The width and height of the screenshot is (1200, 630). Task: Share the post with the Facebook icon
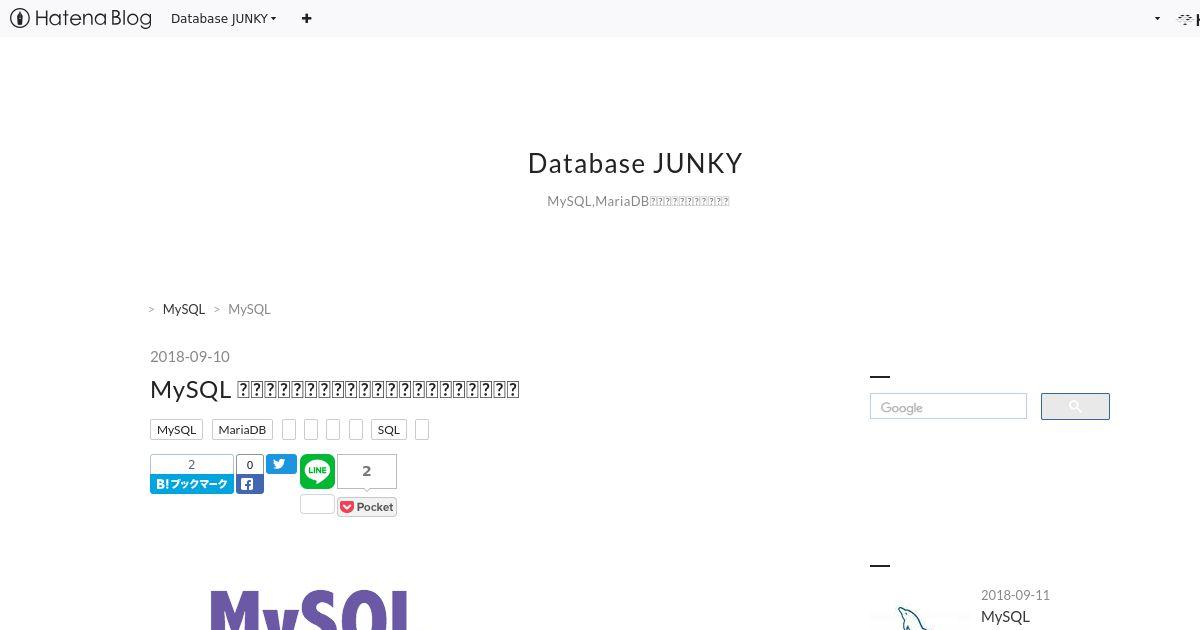click(x=250, y=484)
